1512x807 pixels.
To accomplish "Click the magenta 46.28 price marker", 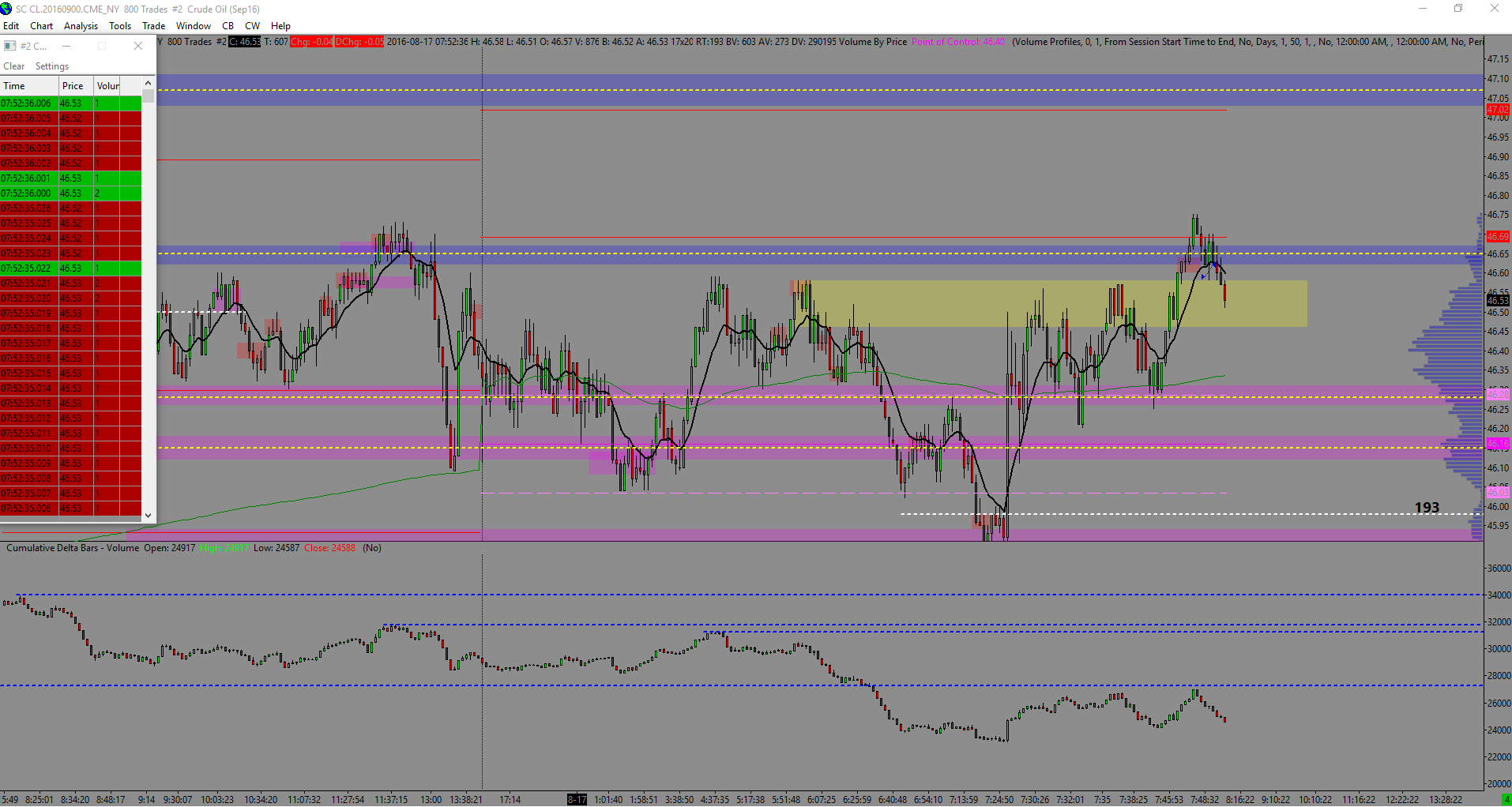I will tap(1498, 394).
